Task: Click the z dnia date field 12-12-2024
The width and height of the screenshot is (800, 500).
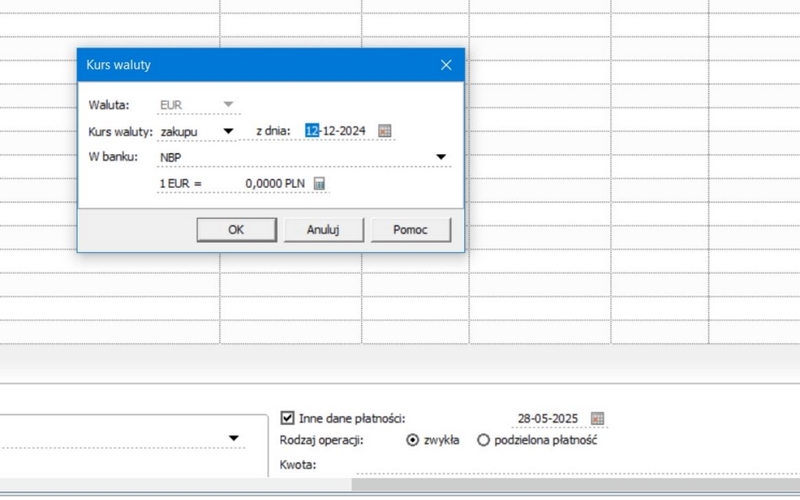Action: 335,131
